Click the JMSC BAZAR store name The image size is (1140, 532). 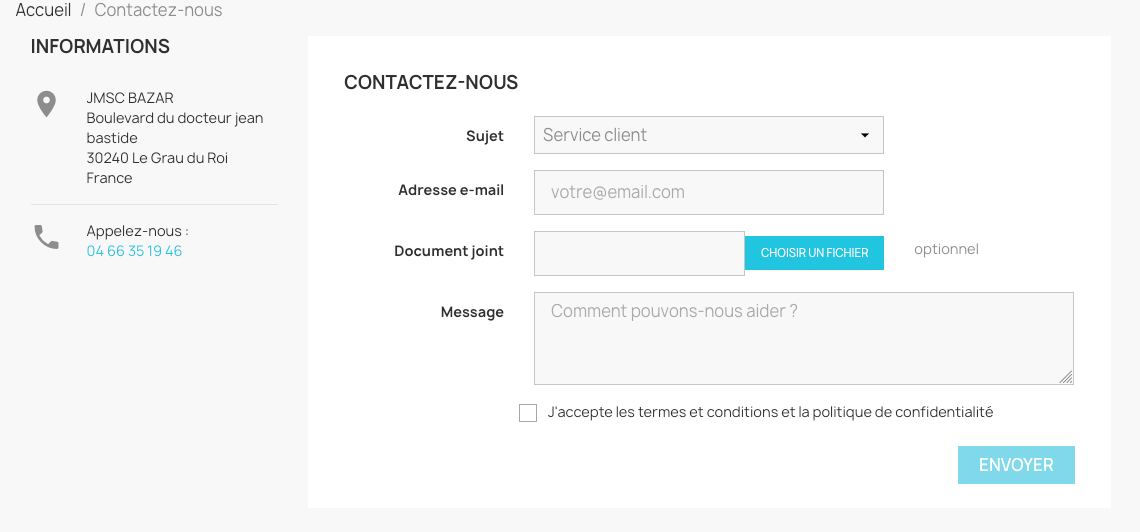(130, 98)
